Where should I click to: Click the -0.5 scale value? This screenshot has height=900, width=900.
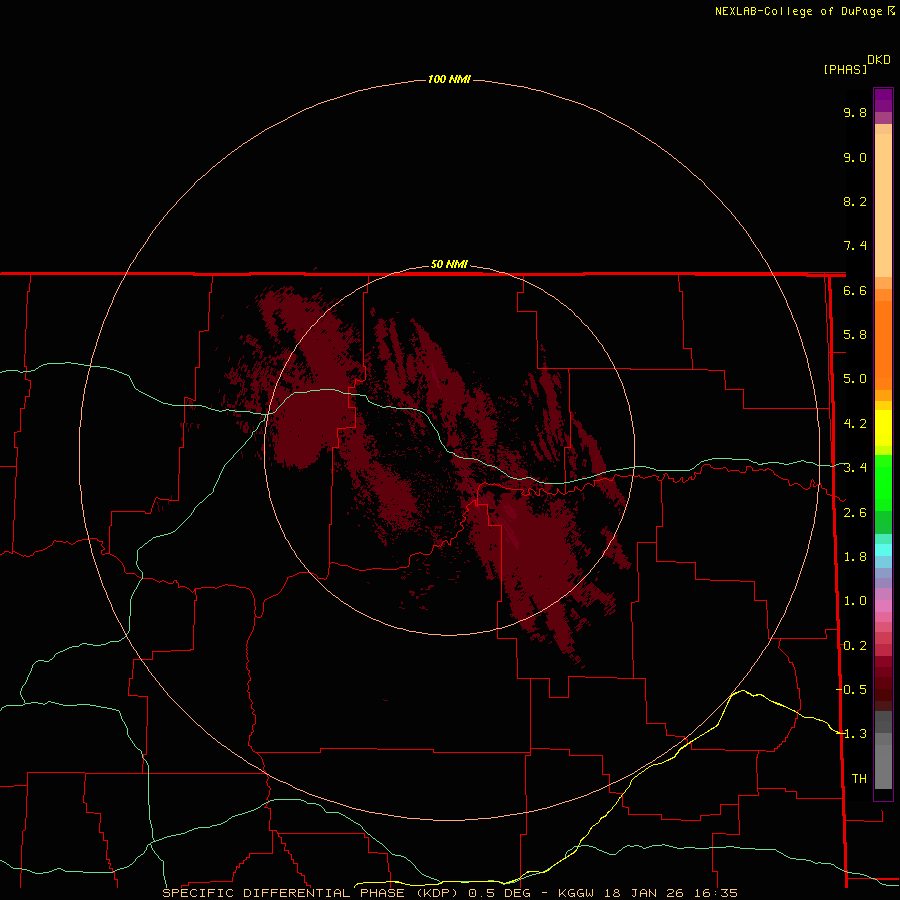click(x=852, y=690)
